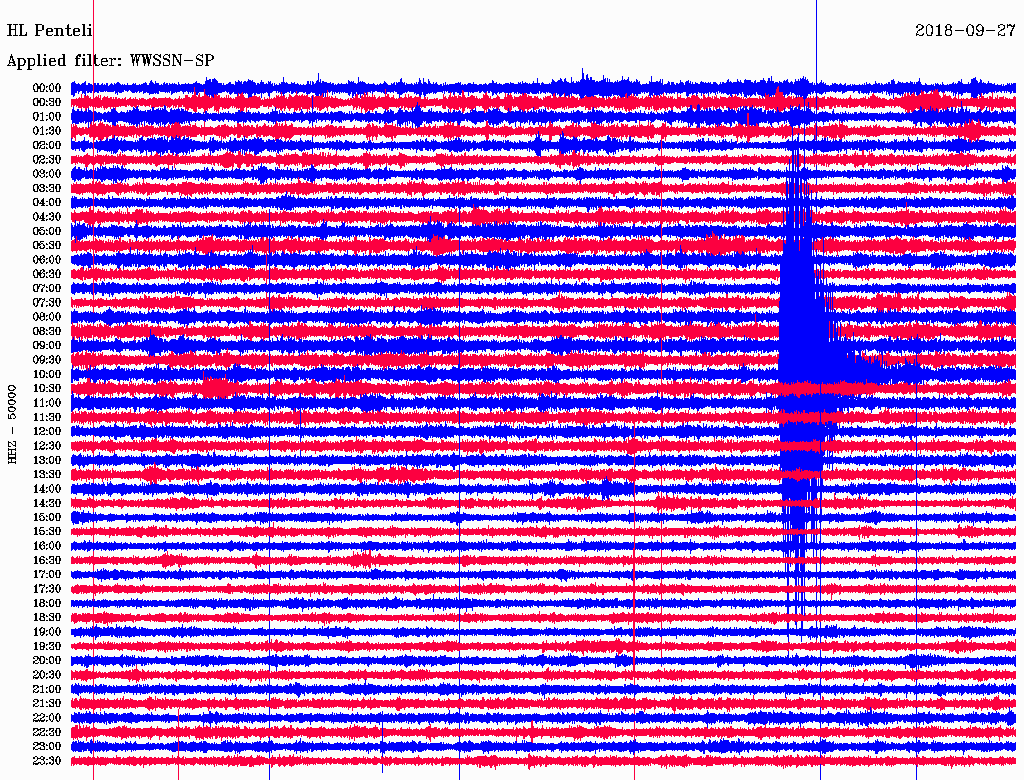
Task: Select the 03:00 time row label
Action: pos(46,174)
